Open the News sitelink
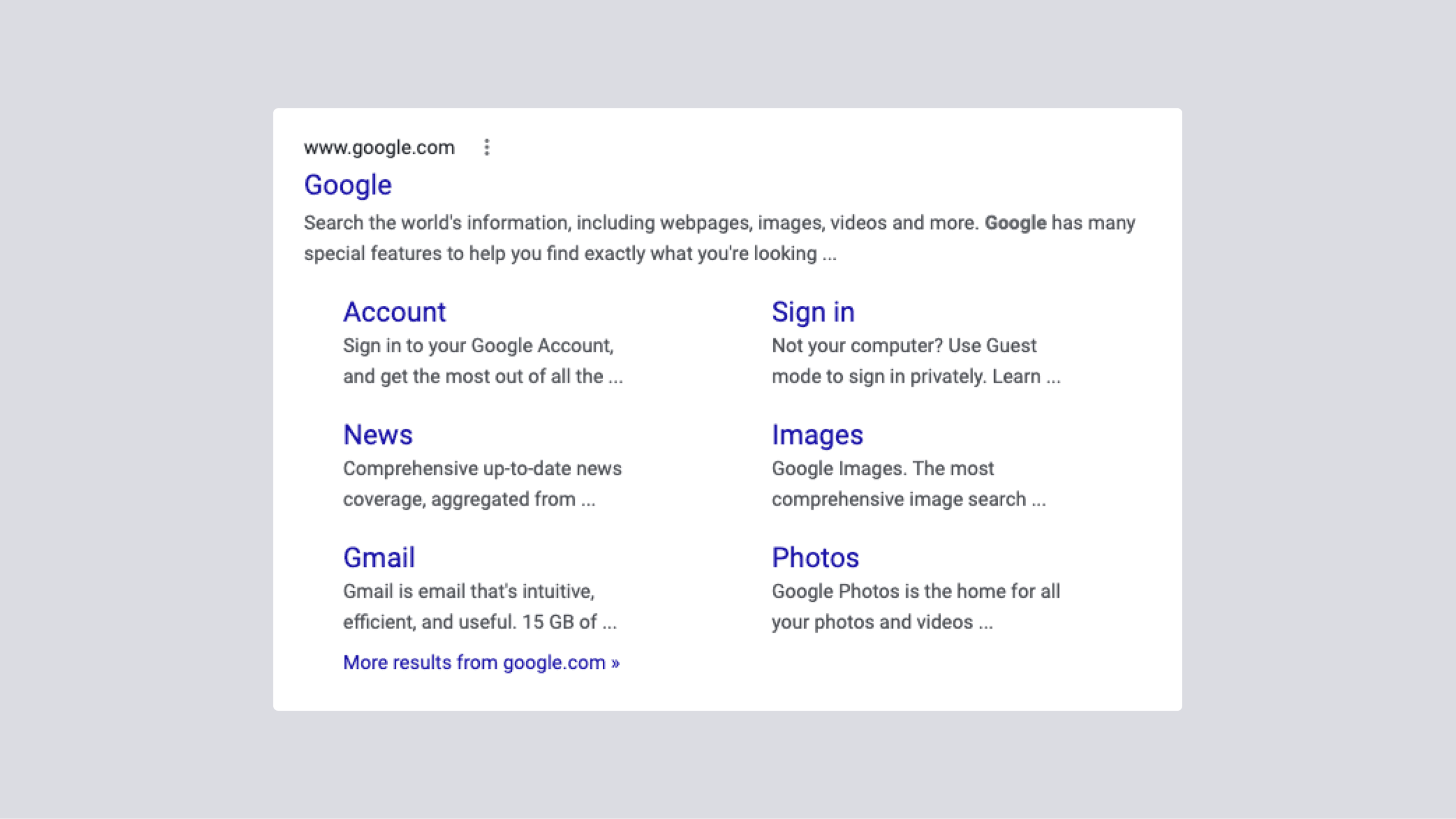The width and height of the screenshot is (1456, 819). (377, 435)
